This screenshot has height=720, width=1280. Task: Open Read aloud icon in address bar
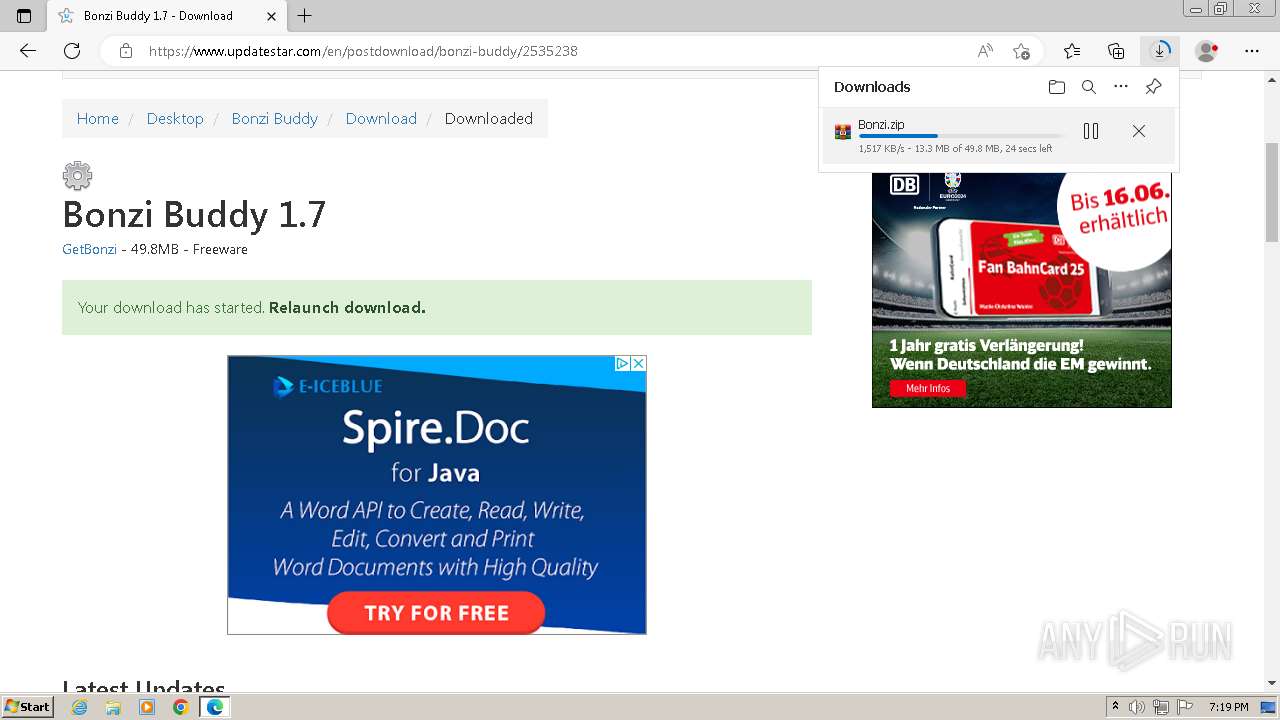(x=985, y=51)
